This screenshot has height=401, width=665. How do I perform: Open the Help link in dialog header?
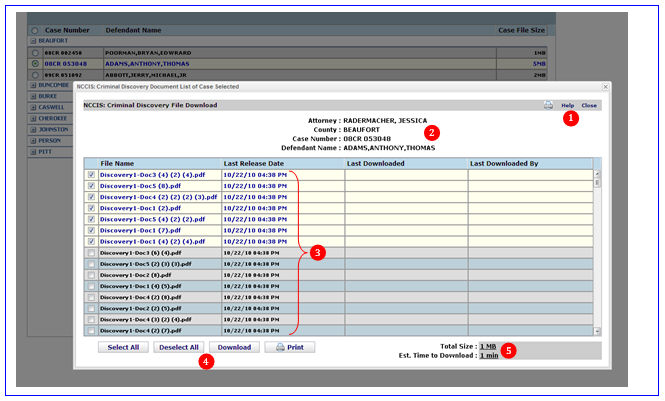(x=567, y=106)
